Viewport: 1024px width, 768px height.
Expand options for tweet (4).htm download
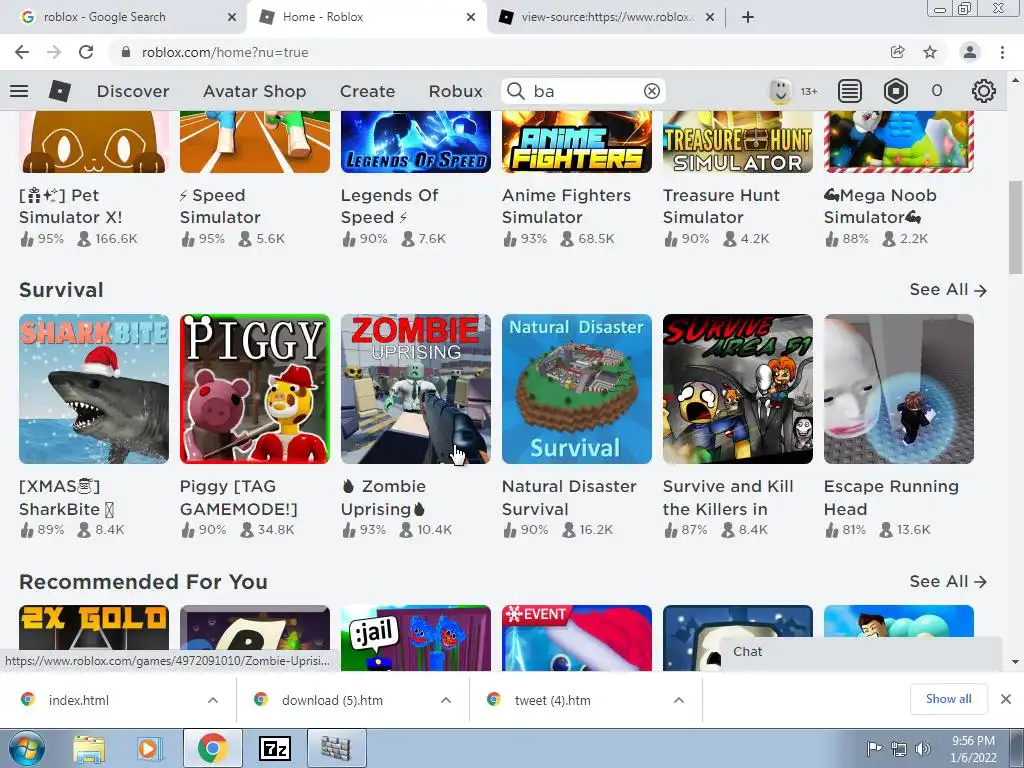679,700
